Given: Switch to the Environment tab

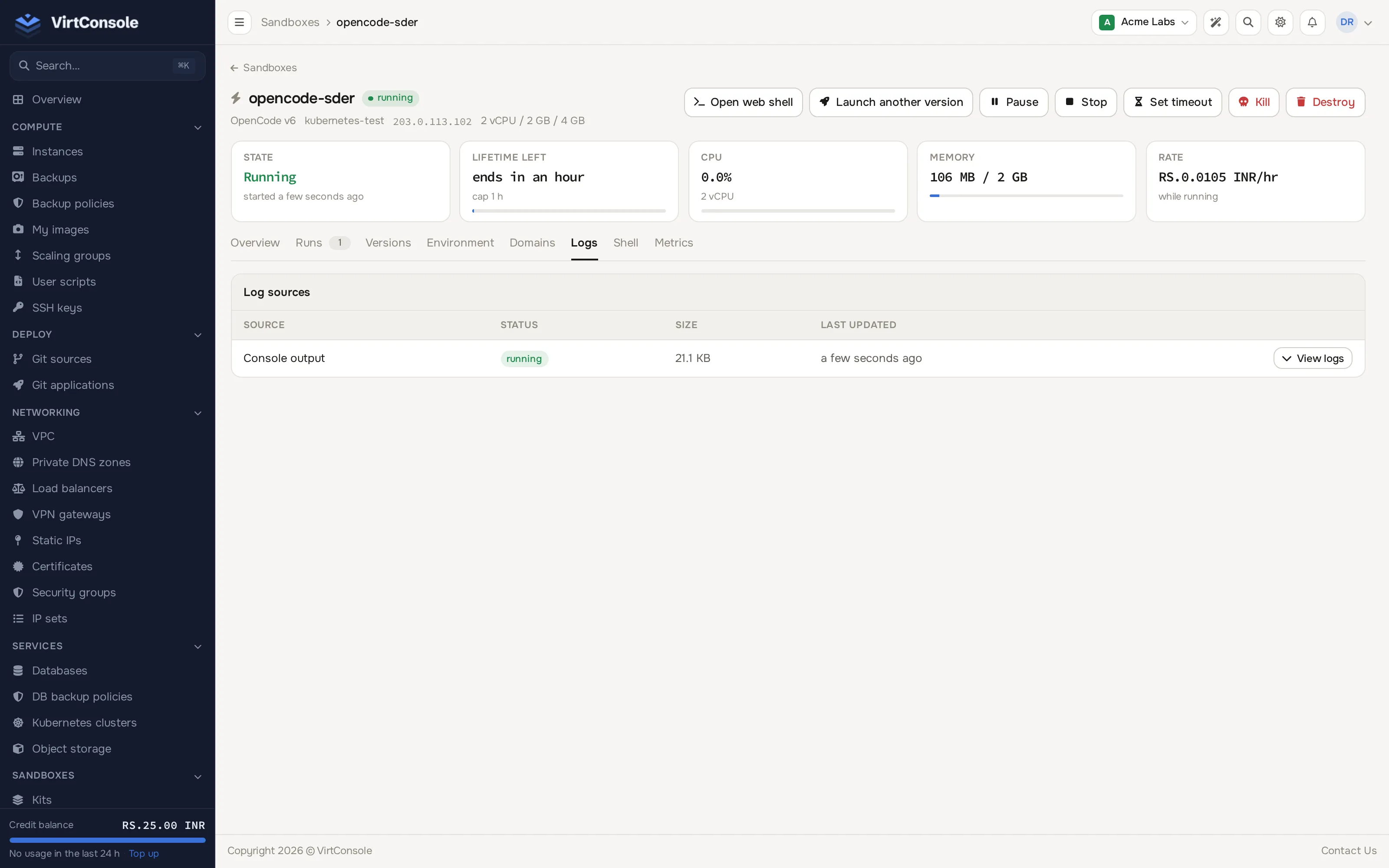Looking at the screenshot, I should tap(460, 243).
